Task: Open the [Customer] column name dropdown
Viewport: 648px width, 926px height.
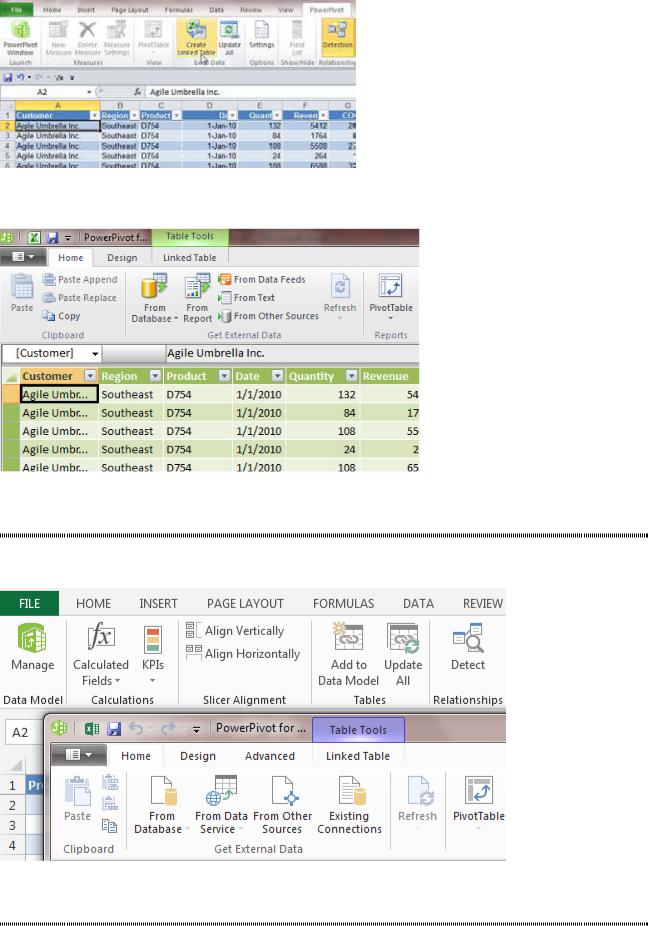Action: [x=95, y=354]
